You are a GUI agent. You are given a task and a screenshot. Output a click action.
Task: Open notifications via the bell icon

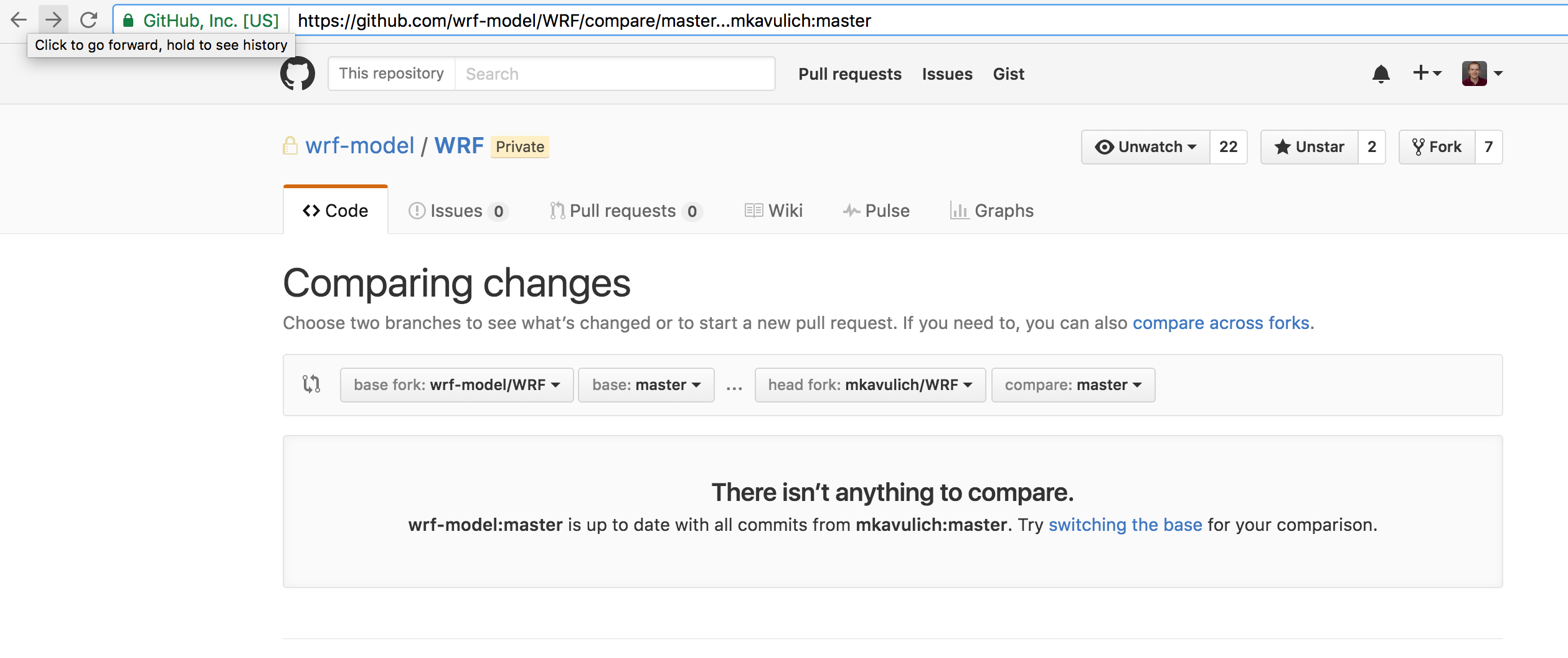click(1381, 74)
